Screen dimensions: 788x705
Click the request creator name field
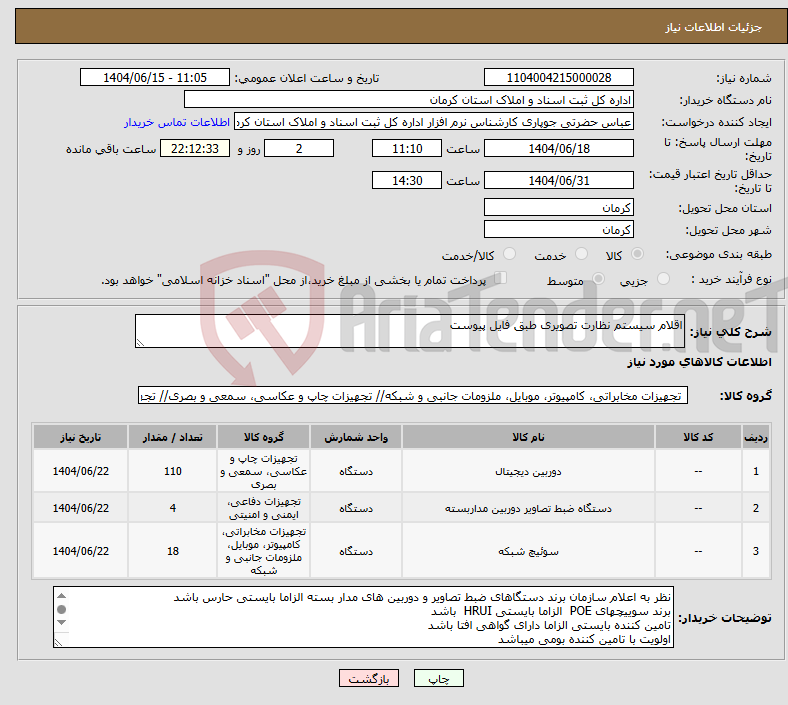[x=434, y=122]
